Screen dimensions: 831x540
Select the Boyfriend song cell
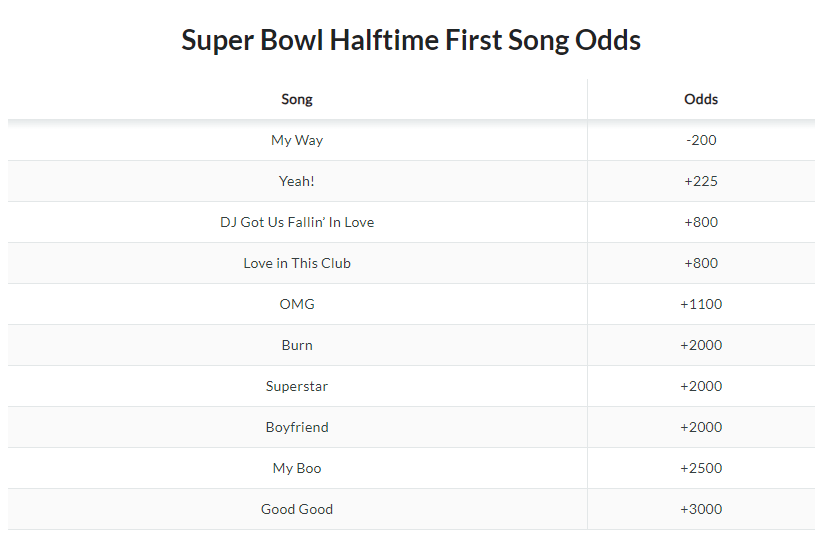click(x=297, y=427)
